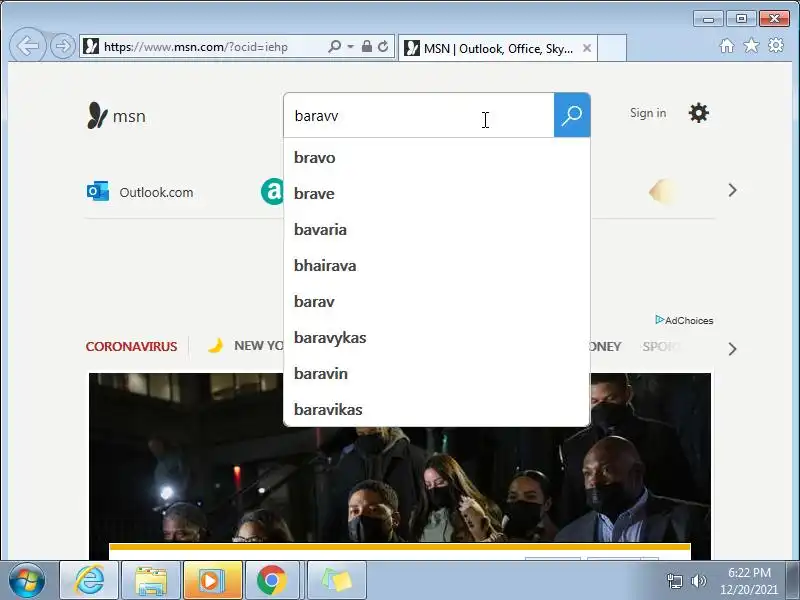Viewport: 800px width, 600px height.
Task: Expand news categories with right chevron
Action: coord(733,349)
